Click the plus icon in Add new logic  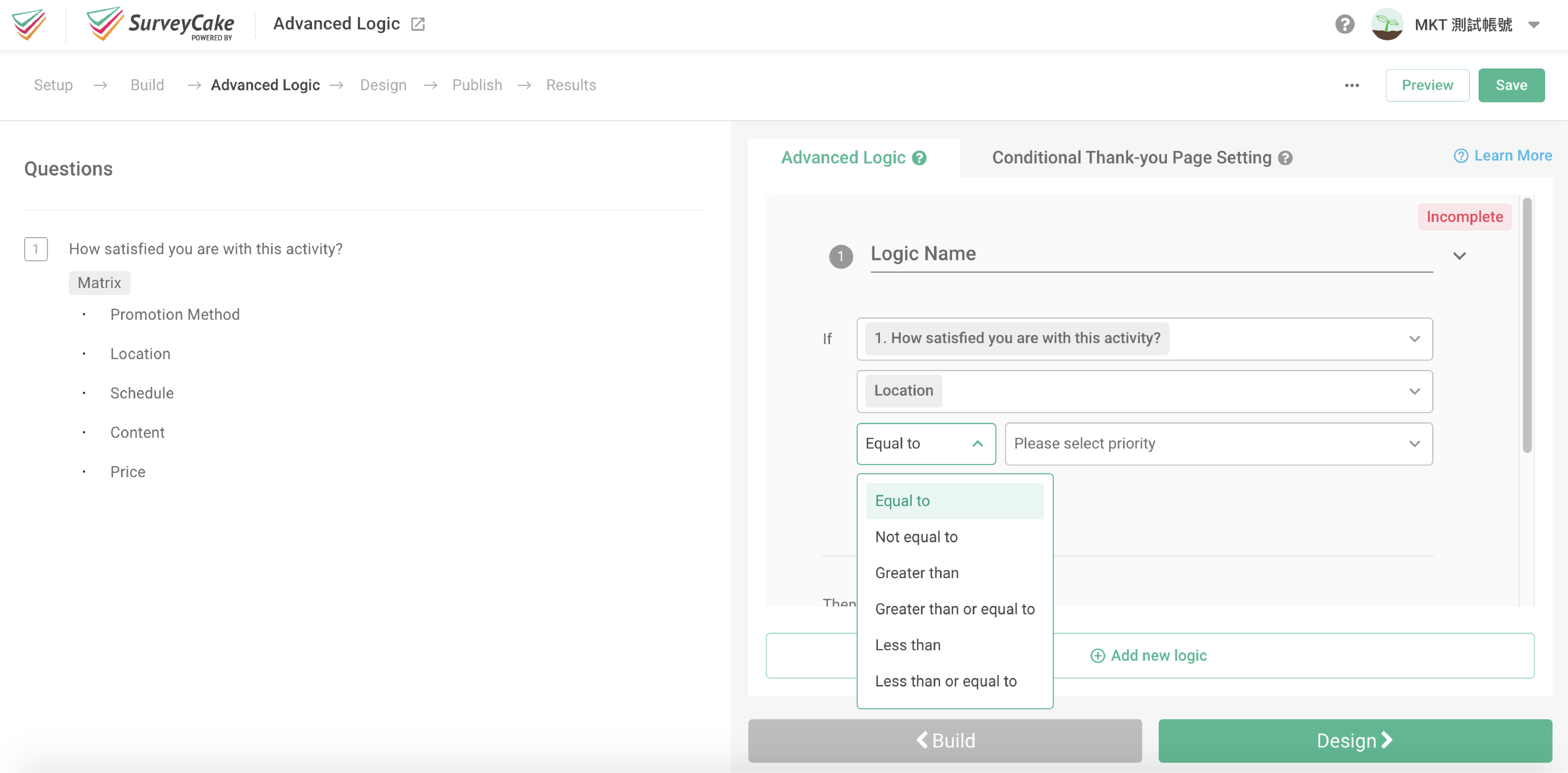coord(1098,655)
